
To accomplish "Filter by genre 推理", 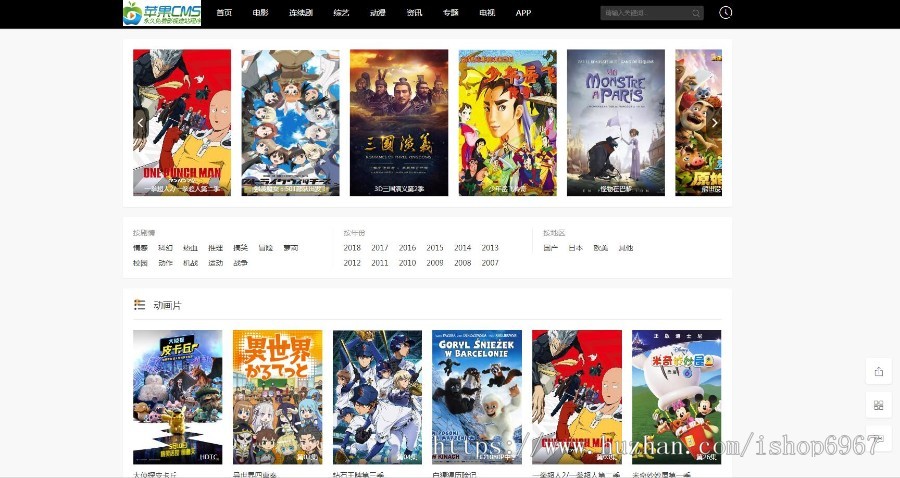I will click(216, 248).
